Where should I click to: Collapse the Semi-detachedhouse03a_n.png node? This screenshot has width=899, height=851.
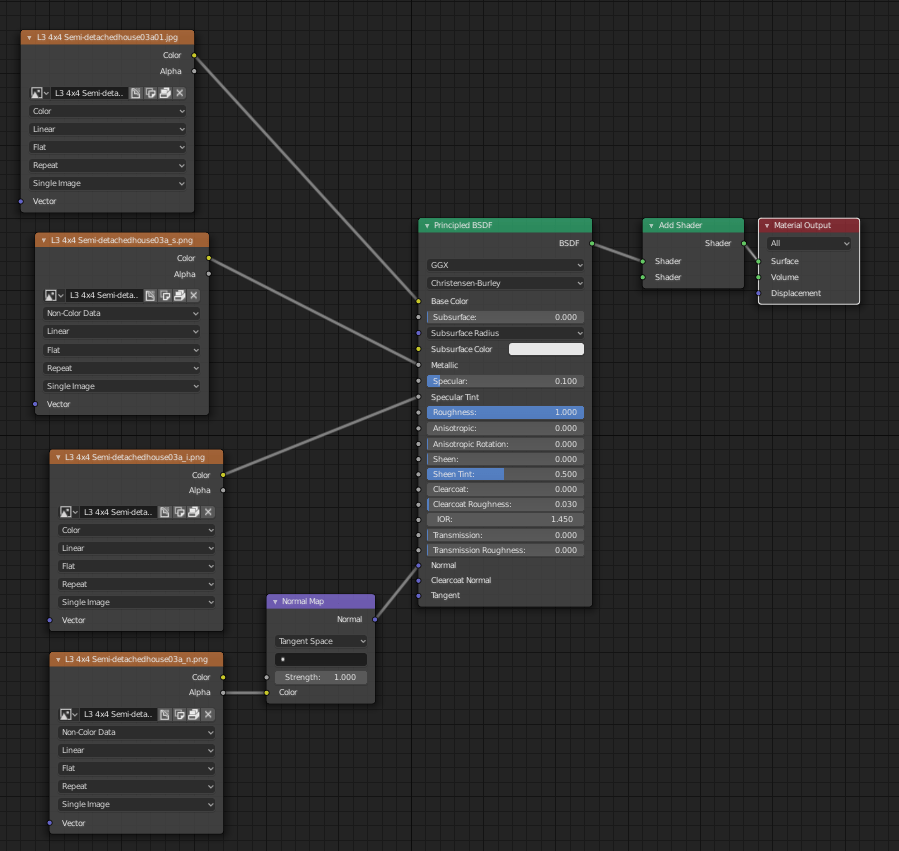[58, 659]
